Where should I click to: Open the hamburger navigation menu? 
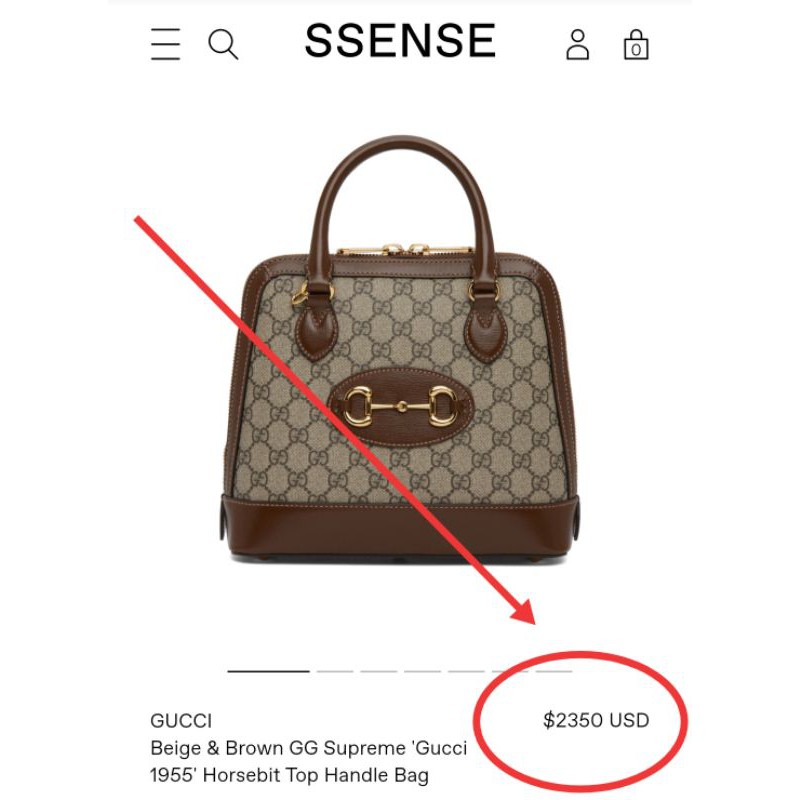(x=166, y=44)
